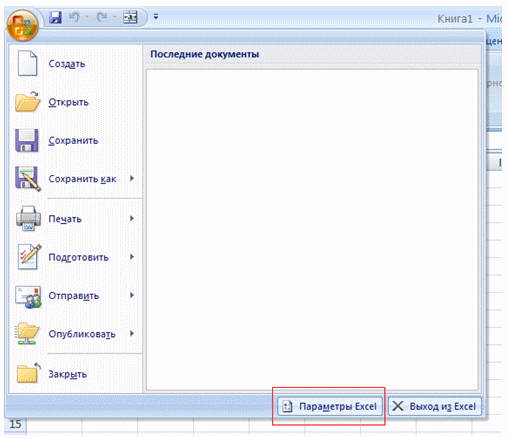508x438 pixels.
Task: Expand the Сохранить как submenu arrow
Action: click(132, 178)
